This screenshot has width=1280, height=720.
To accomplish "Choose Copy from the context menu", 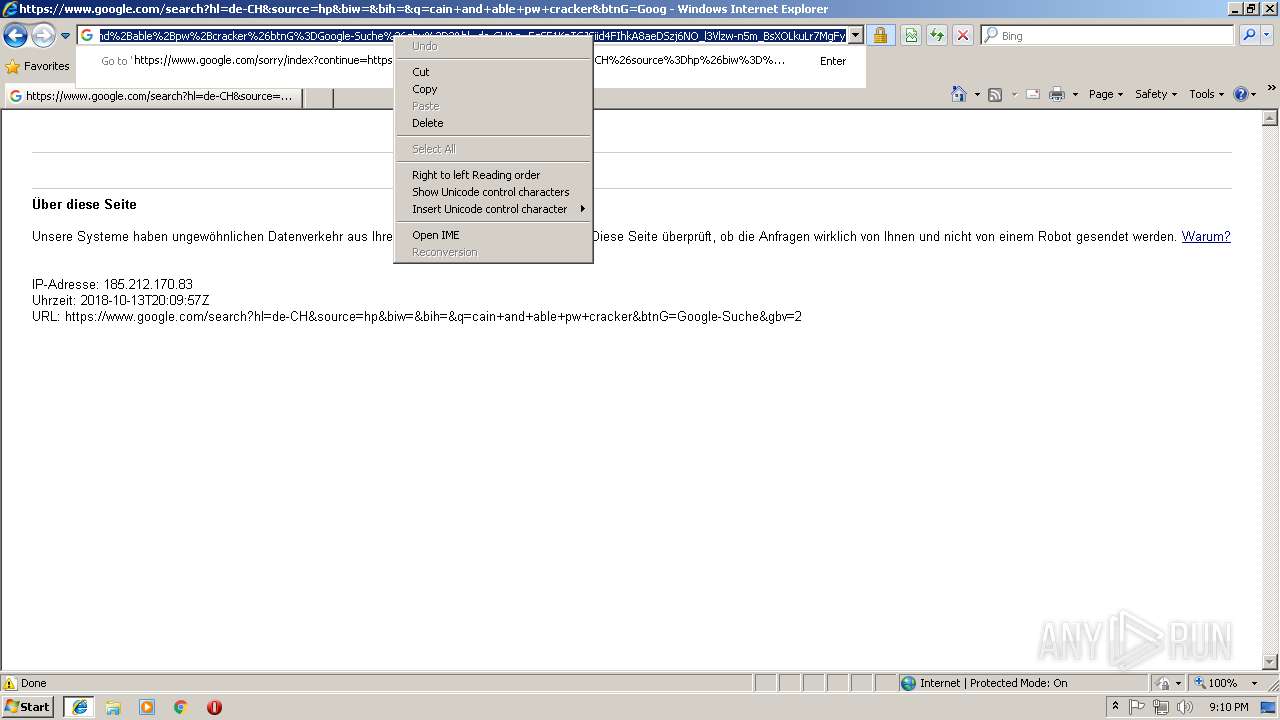I will click(x=493, y=89).
